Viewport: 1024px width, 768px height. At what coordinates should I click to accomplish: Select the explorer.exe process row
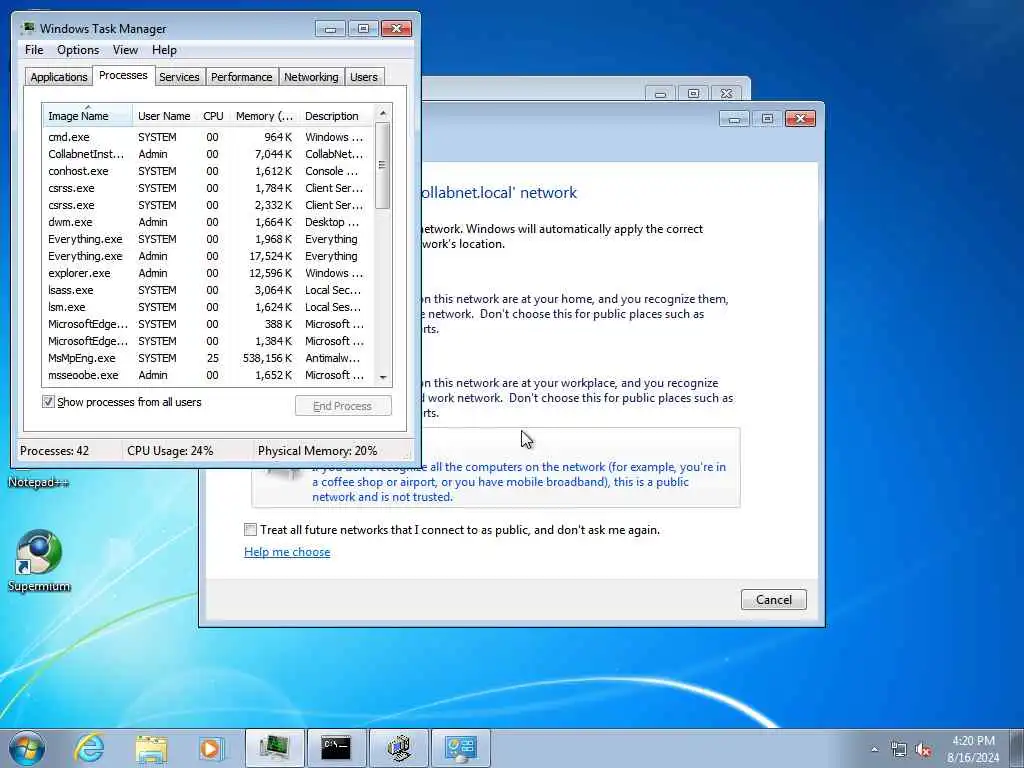click(208, 273)
